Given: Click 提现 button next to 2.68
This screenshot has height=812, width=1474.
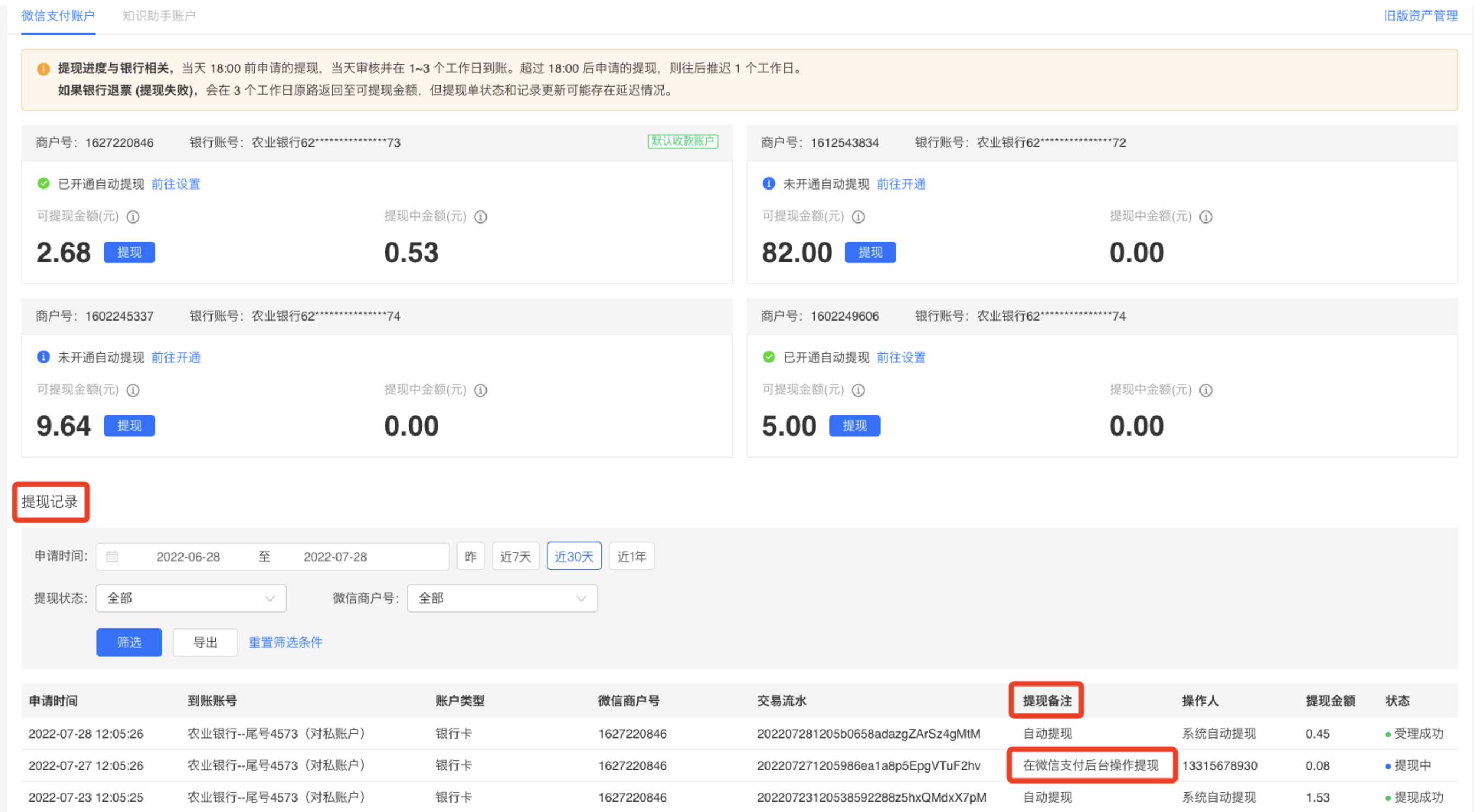Looking at the screenshot, I should coord(129,253).
